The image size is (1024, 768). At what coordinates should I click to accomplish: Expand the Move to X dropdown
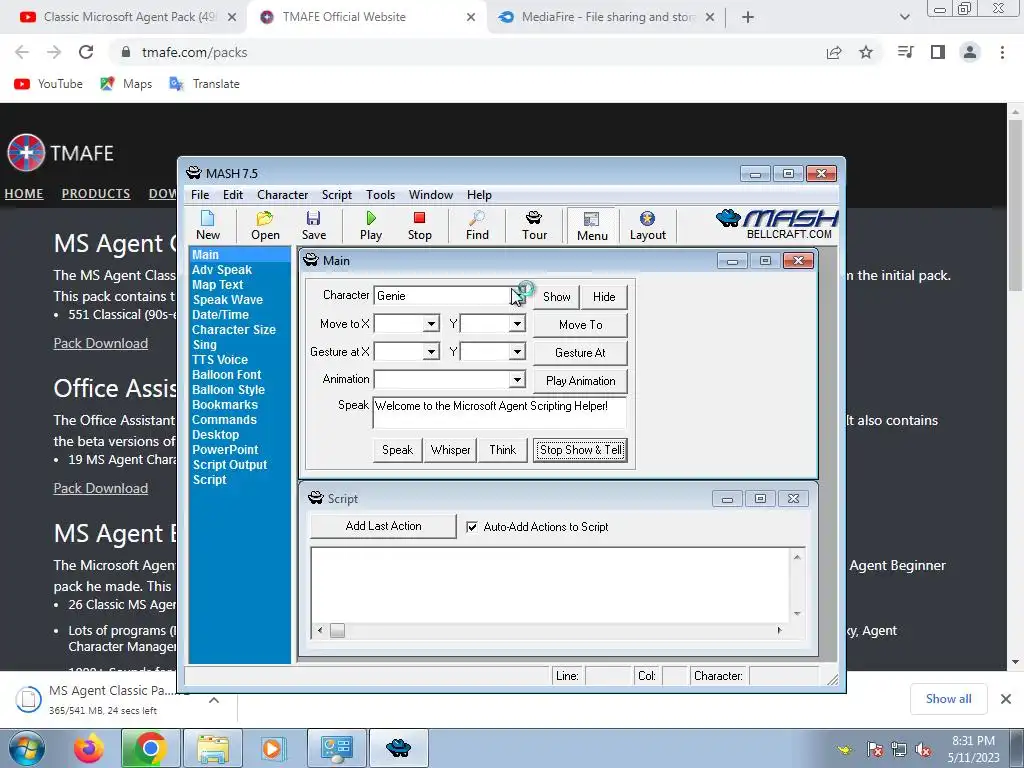click(x=431, y=324)
